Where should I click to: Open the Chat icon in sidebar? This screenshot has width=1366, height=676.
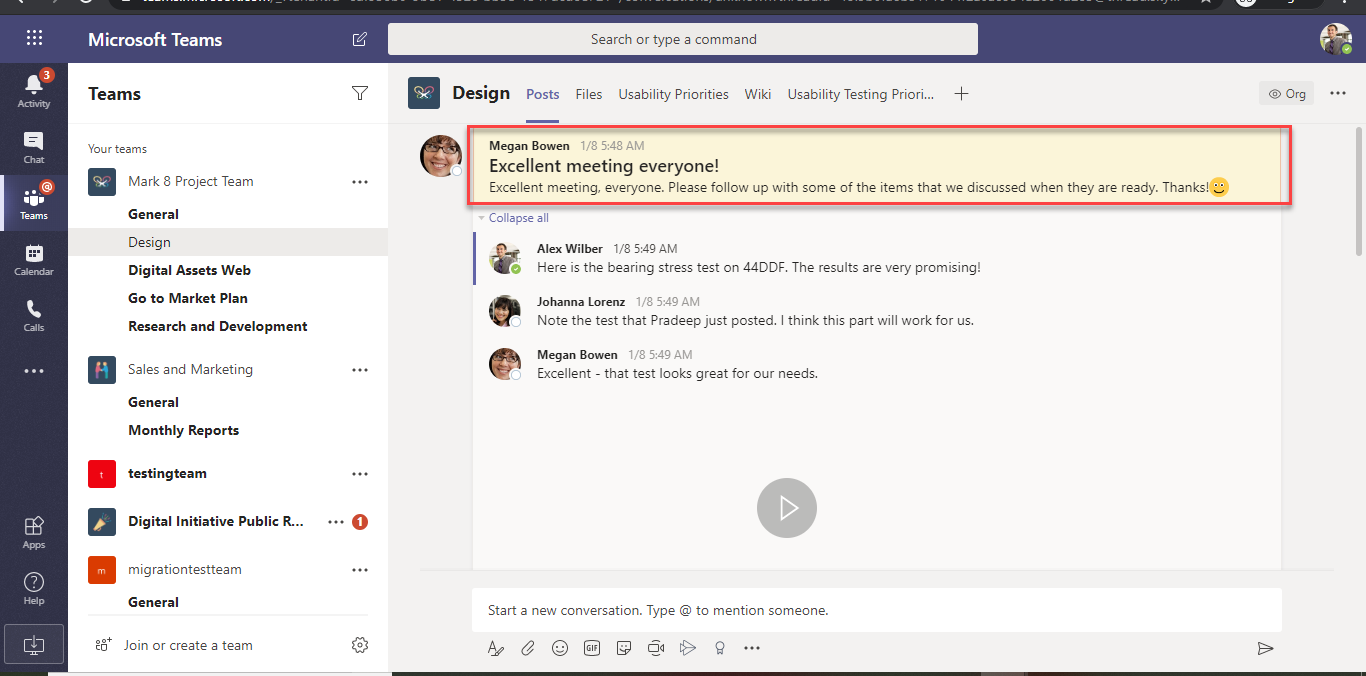coord(34,147)
